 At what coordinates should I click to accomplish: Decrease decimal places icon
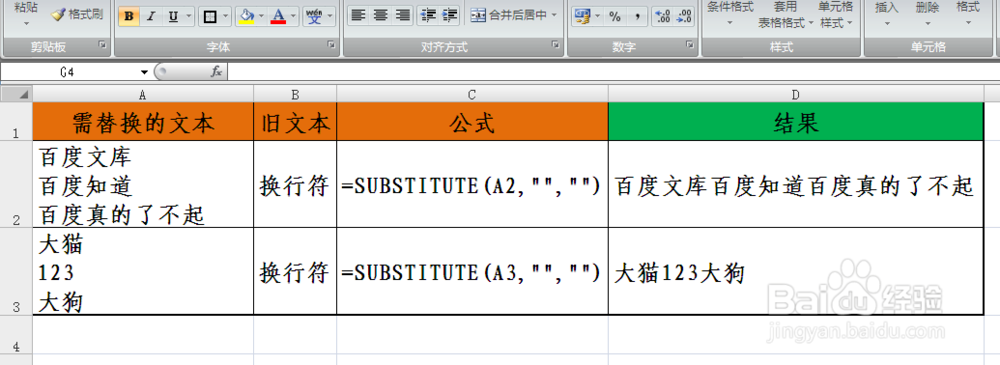tap(684, 17)
